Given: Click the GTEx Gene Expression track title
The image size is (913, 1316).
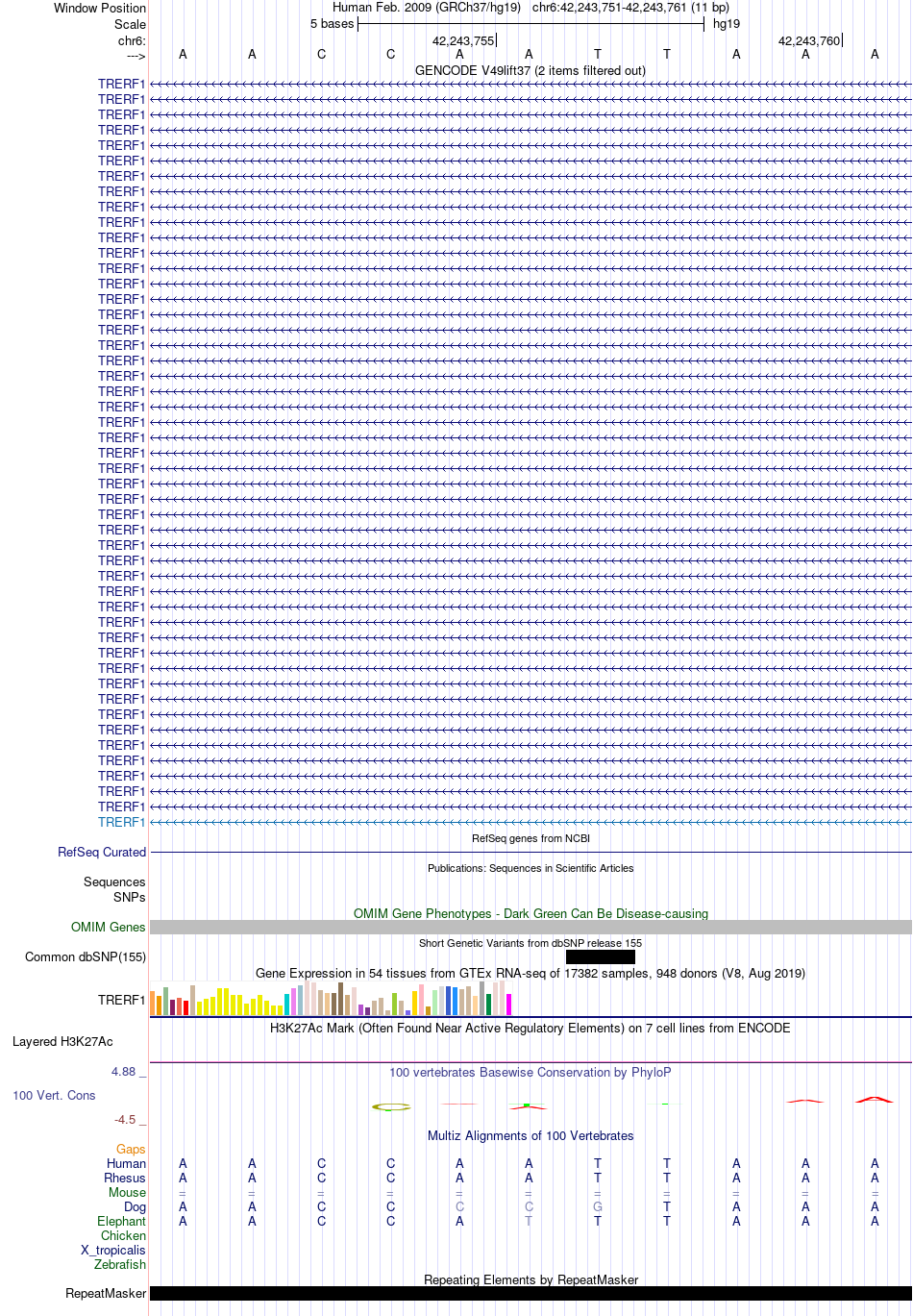Looking at the screenshot, I should 531,973.
